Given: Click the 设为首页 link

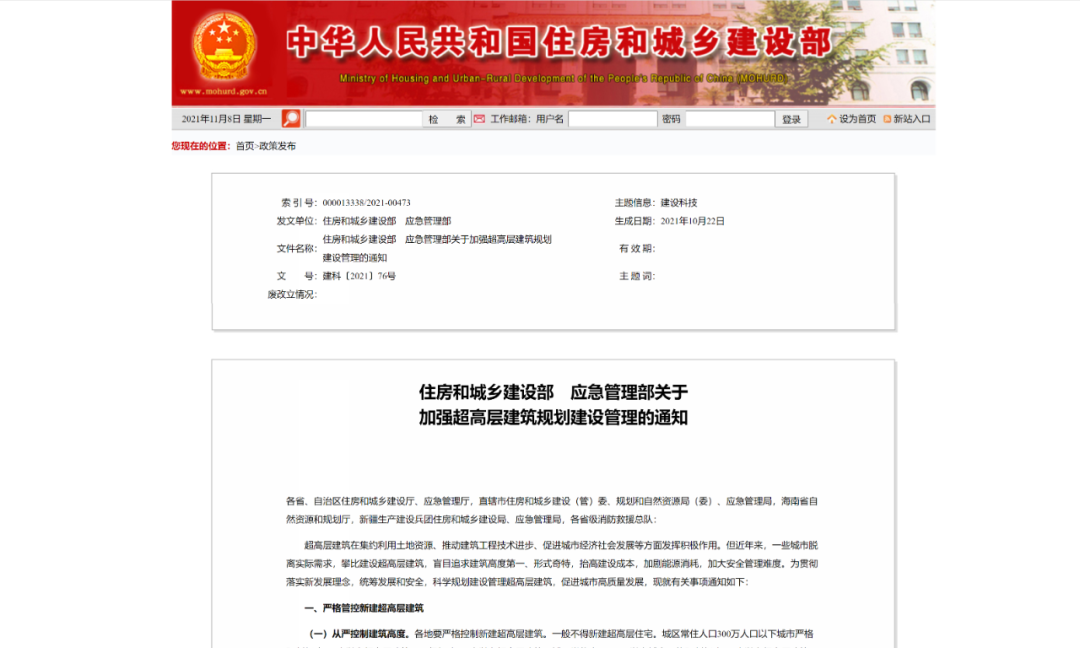Looking at the screenshot, I should (x=858, y=119).
